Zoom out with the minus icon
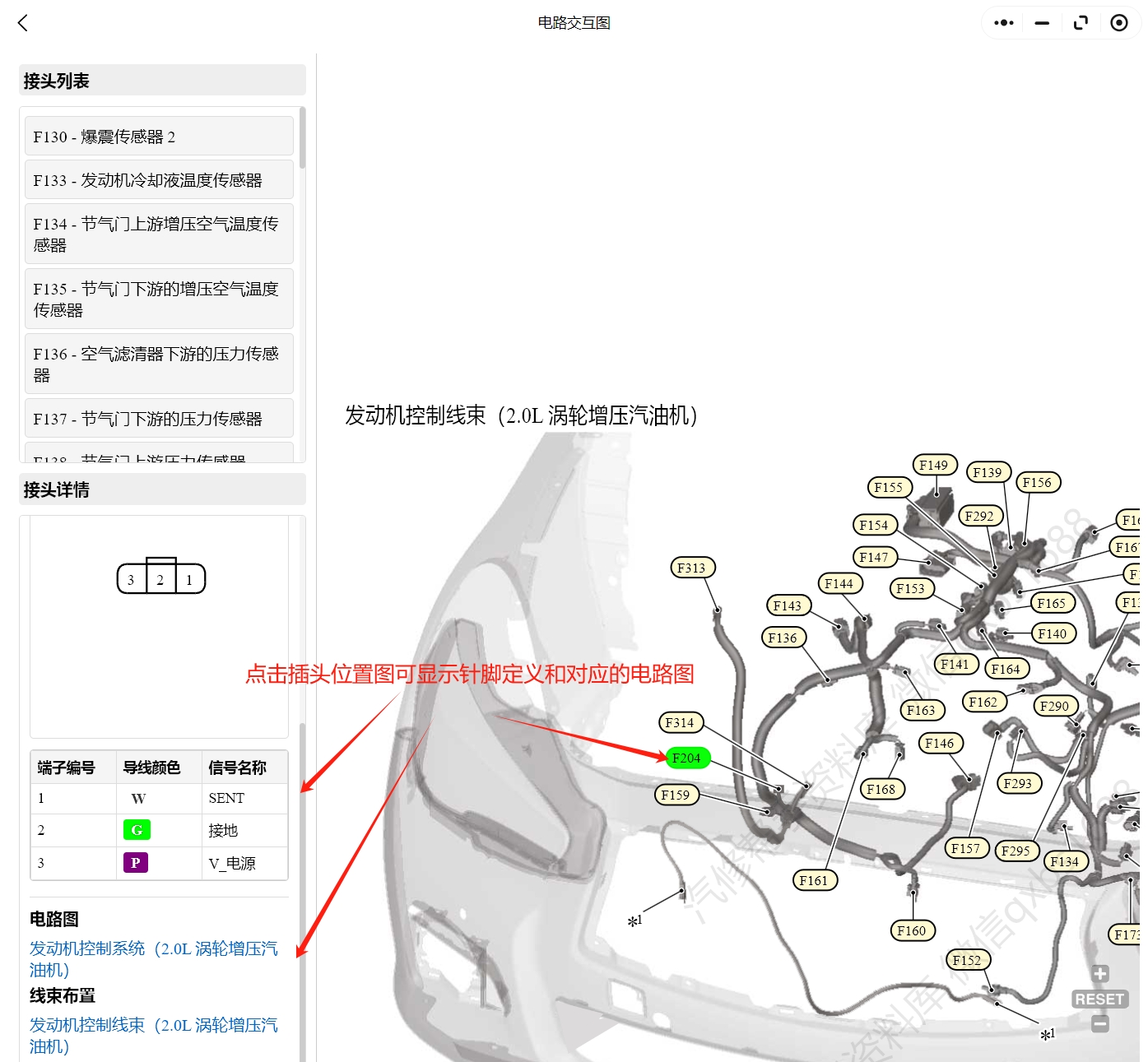Viewport: 1148px width, 1062px height. coord(1099,1024)
